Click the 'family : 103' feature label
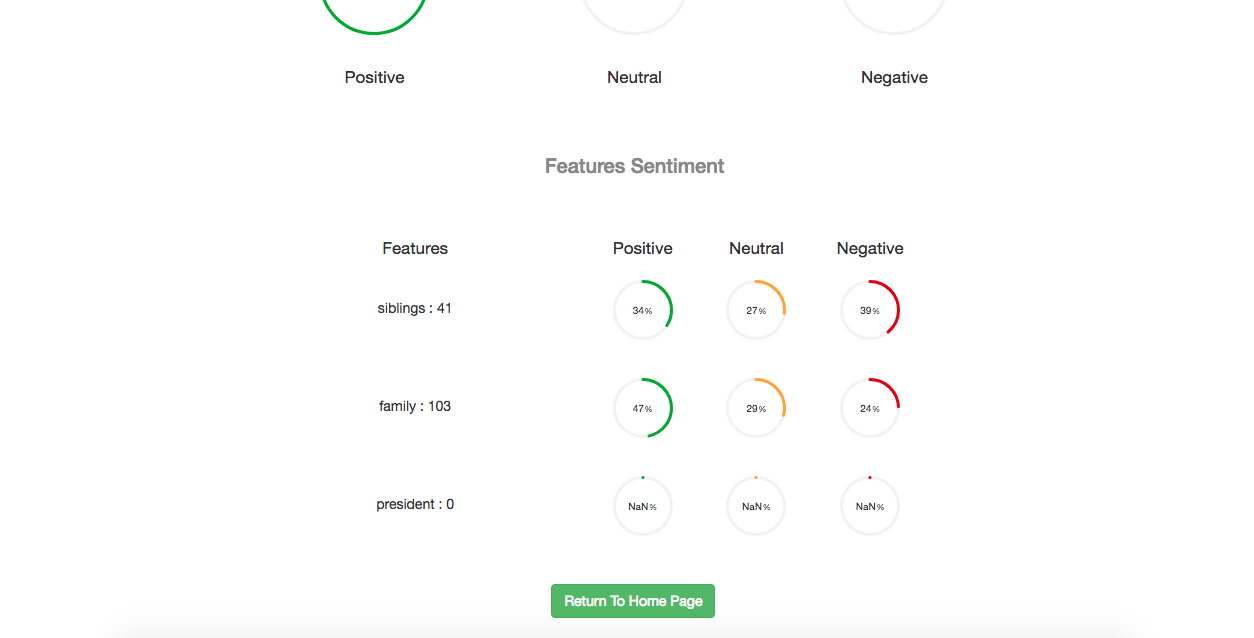This screenshot has height=638, width=1254. click(x=415, y=406)
